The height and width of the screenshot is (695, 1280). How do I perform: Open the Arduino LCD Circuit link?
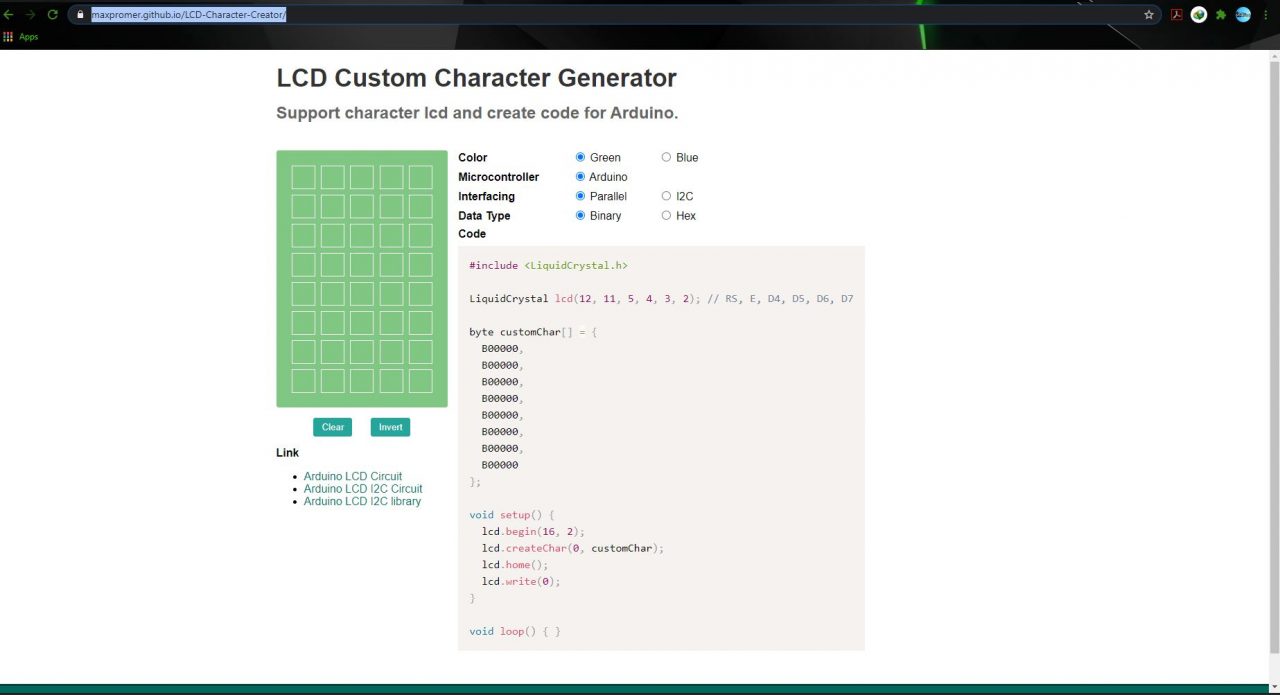[x=353, y=476]
